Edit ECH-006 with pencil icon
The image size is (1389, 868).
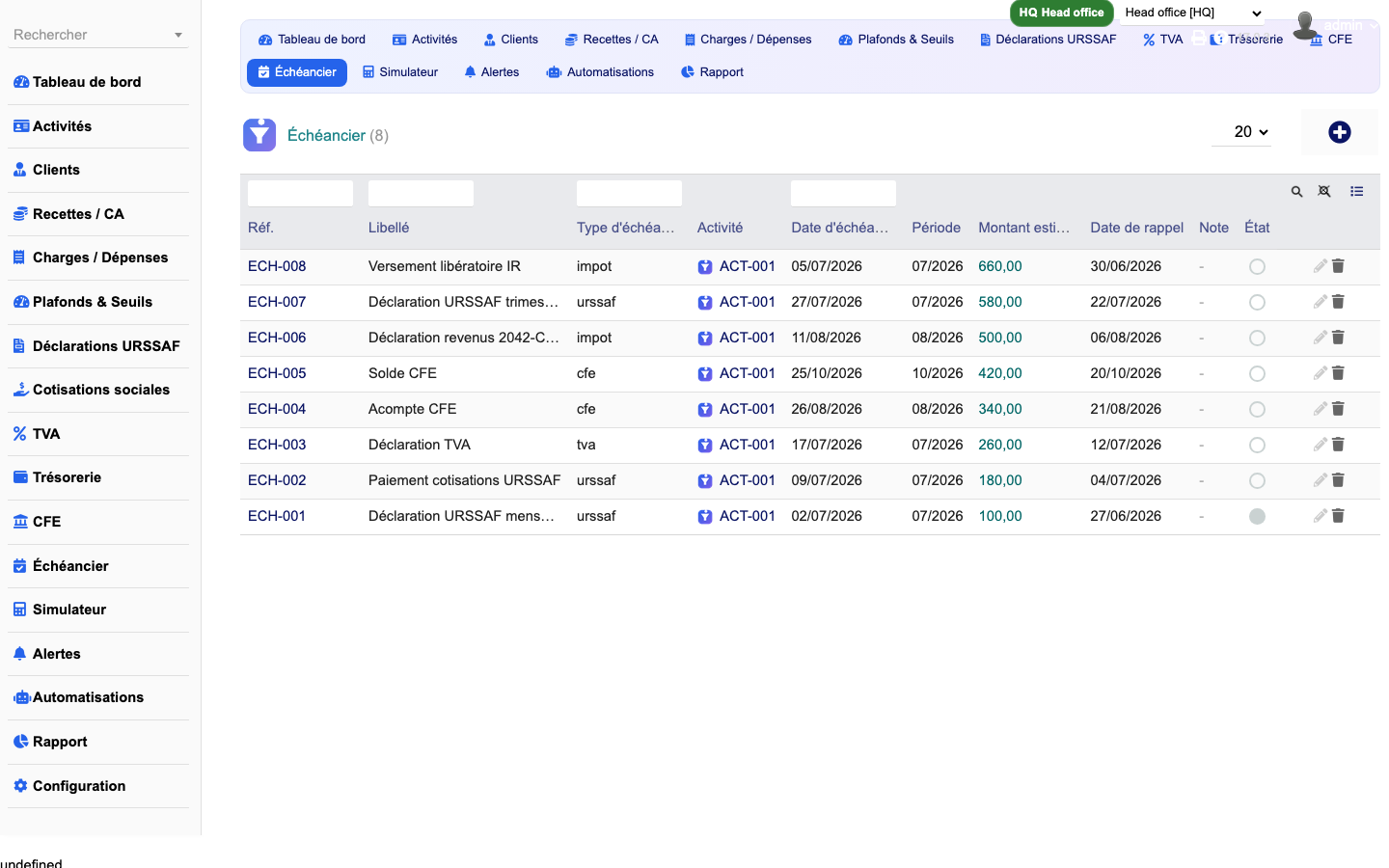pos(1320,338)
